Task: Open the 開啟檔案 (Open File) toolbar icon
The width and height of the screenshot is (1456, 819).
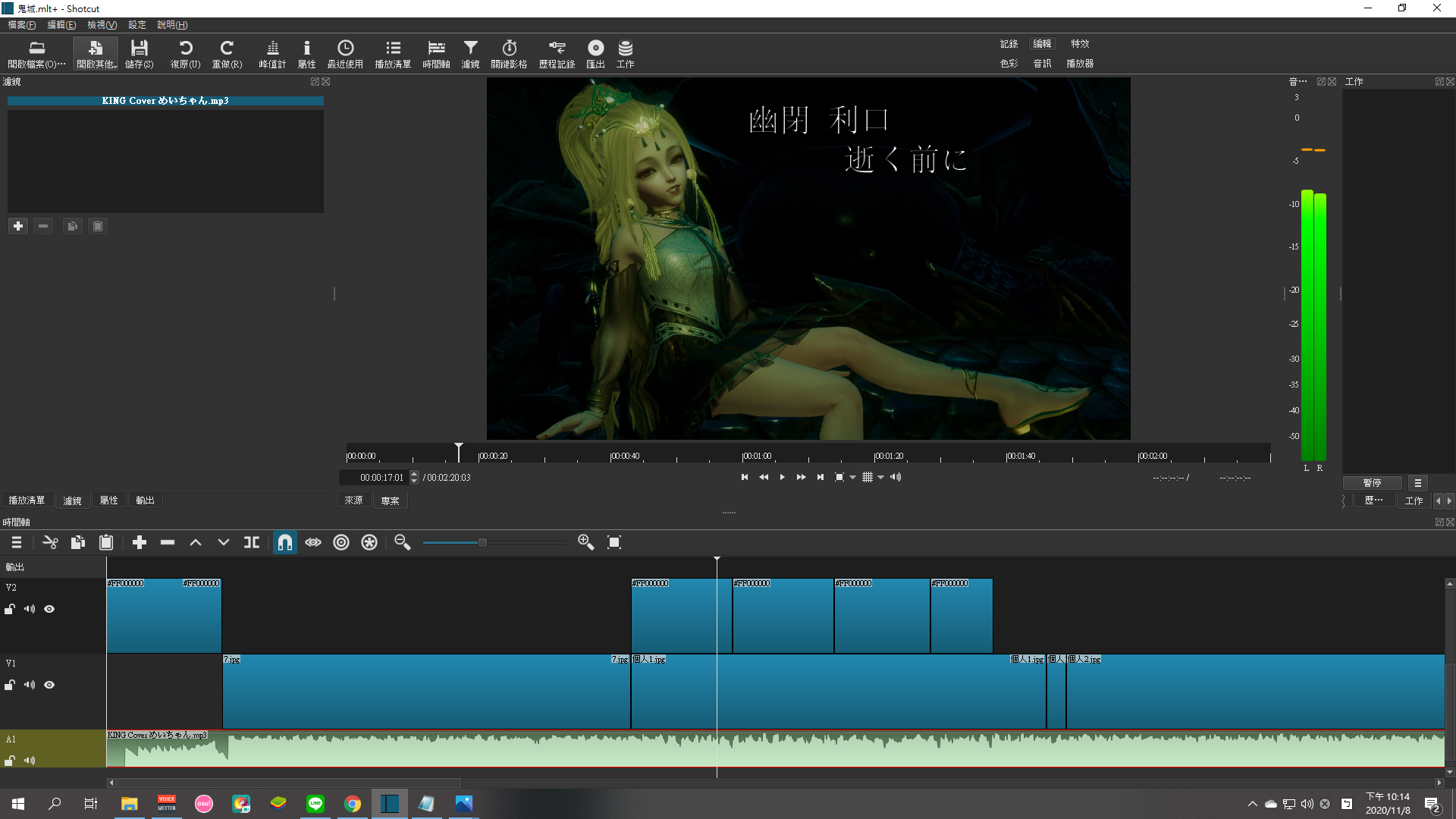Action: tap(36, 54)
